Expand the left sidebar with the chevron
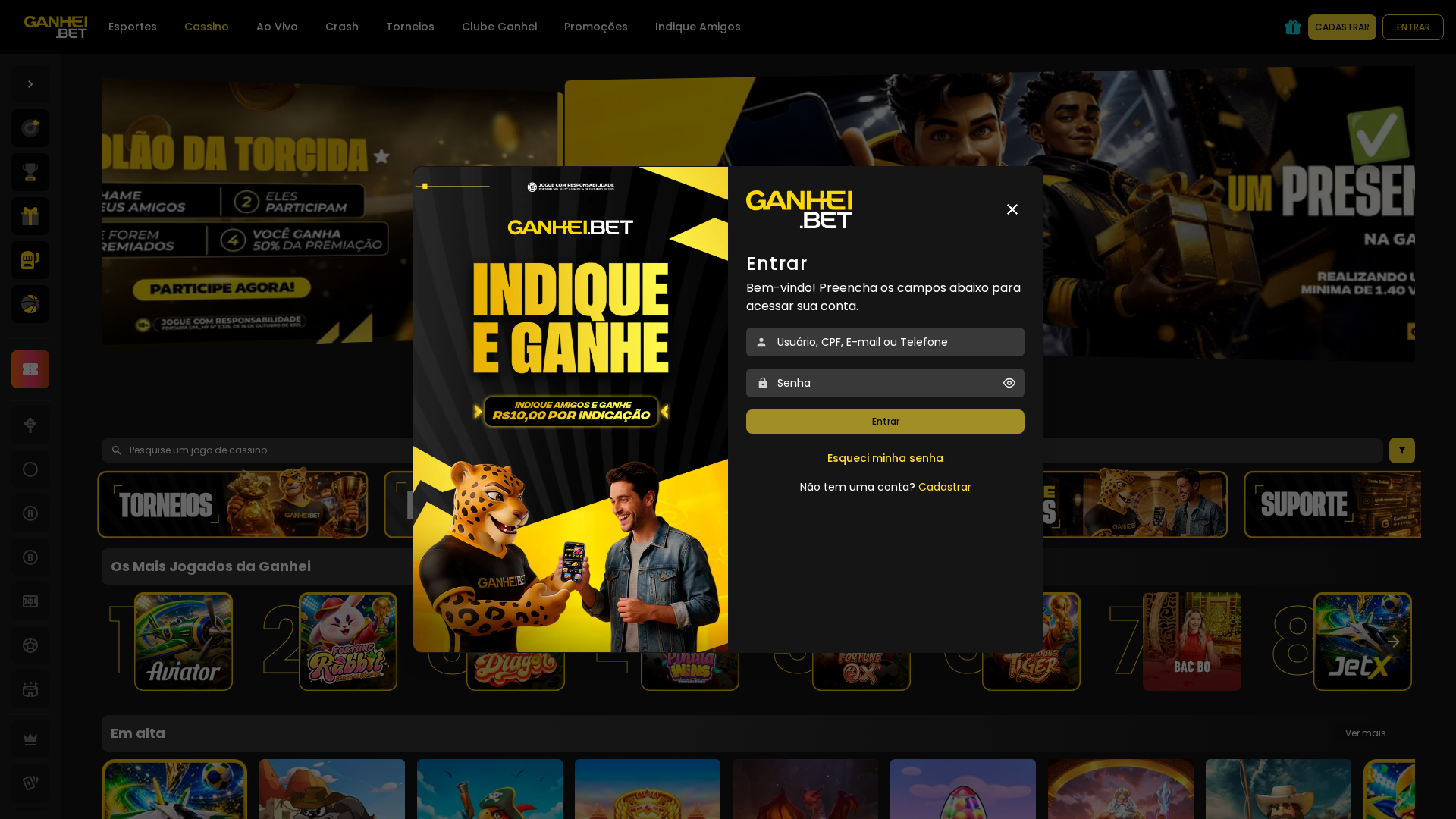The height and width of the screenshot is (819, 1456). [30, 84]
